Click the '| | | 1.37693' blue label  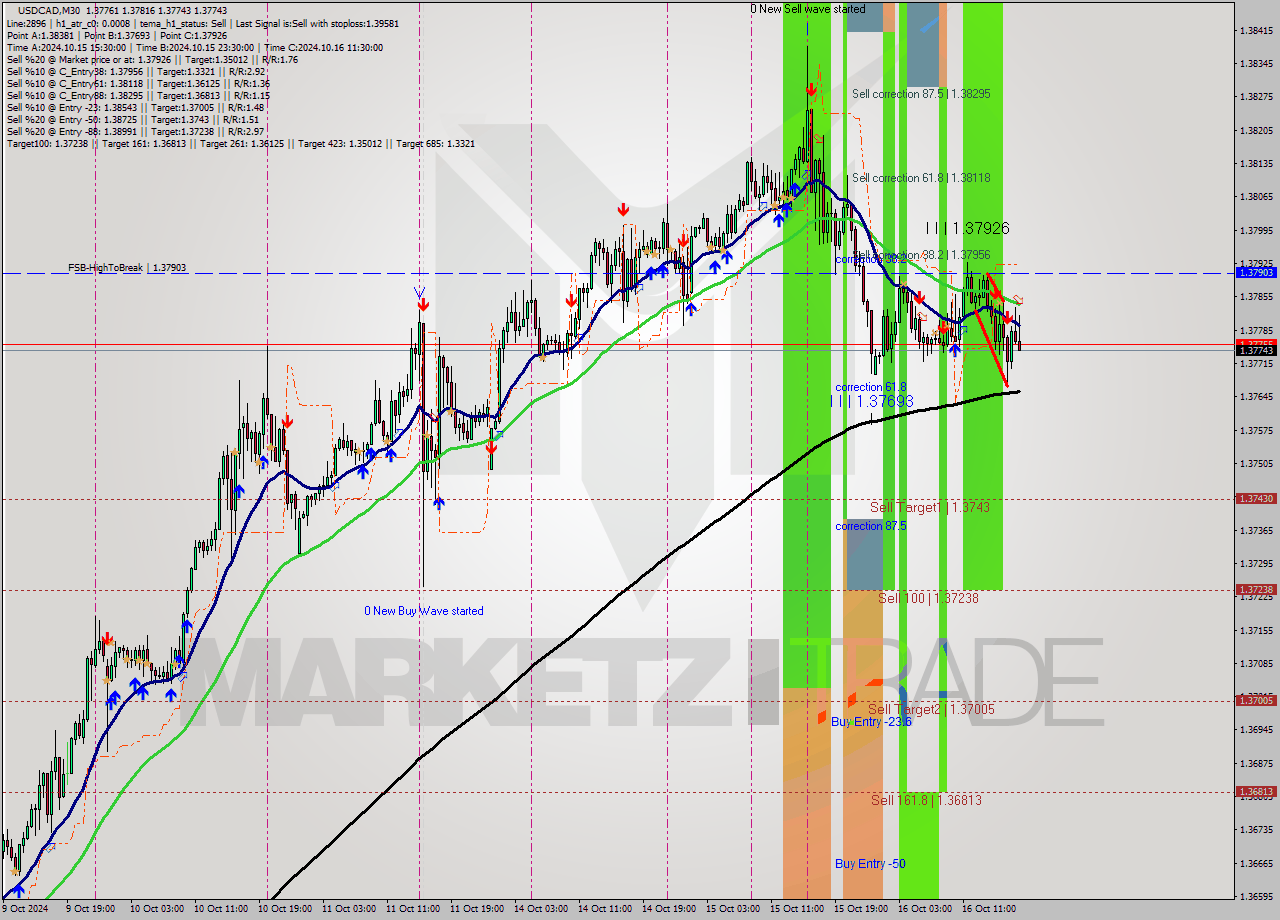pos(872,401)
